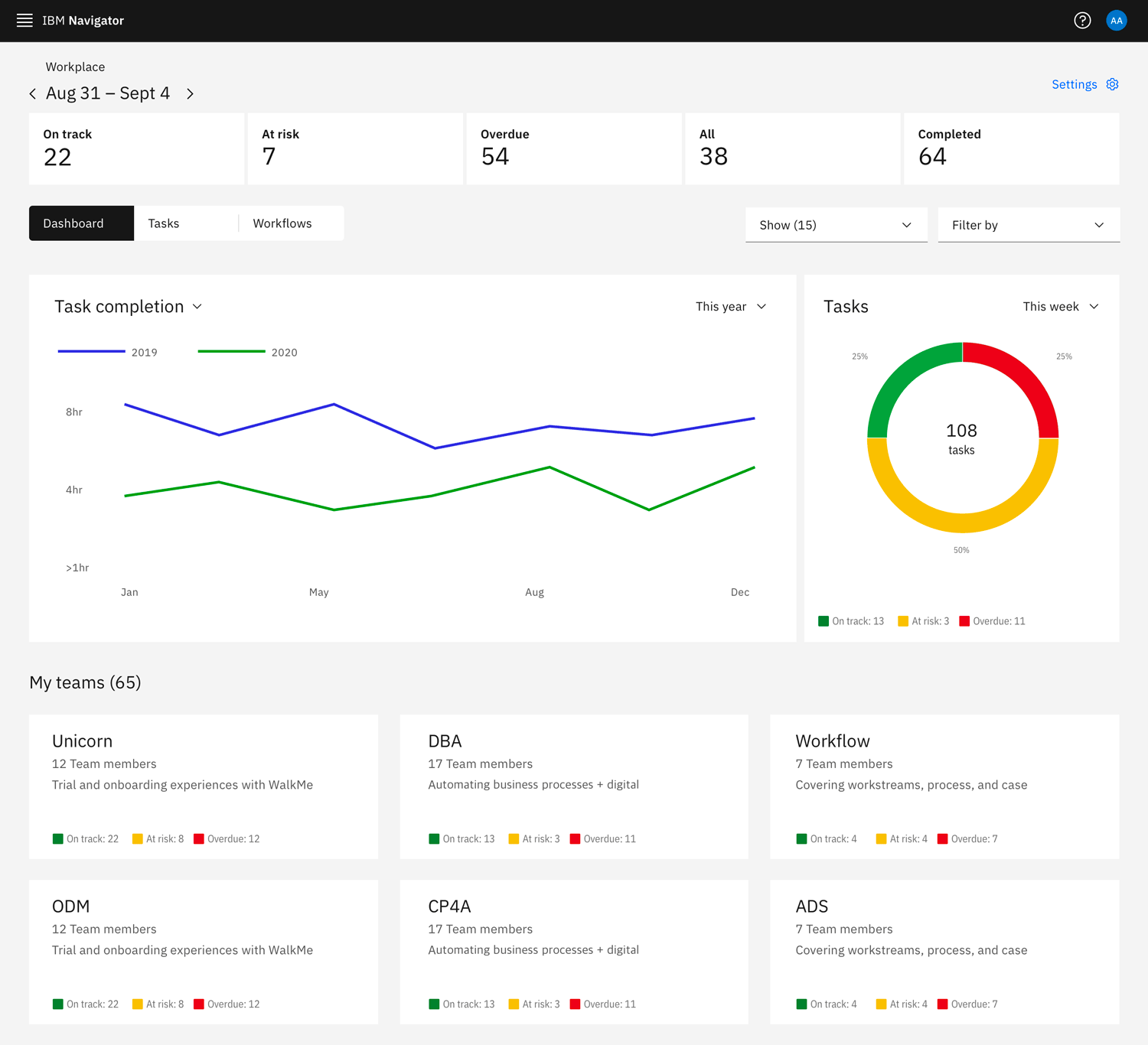Click the IBM Navigator title
The height and width of the screenshot is (1045, 1148).
coord(83,21)
